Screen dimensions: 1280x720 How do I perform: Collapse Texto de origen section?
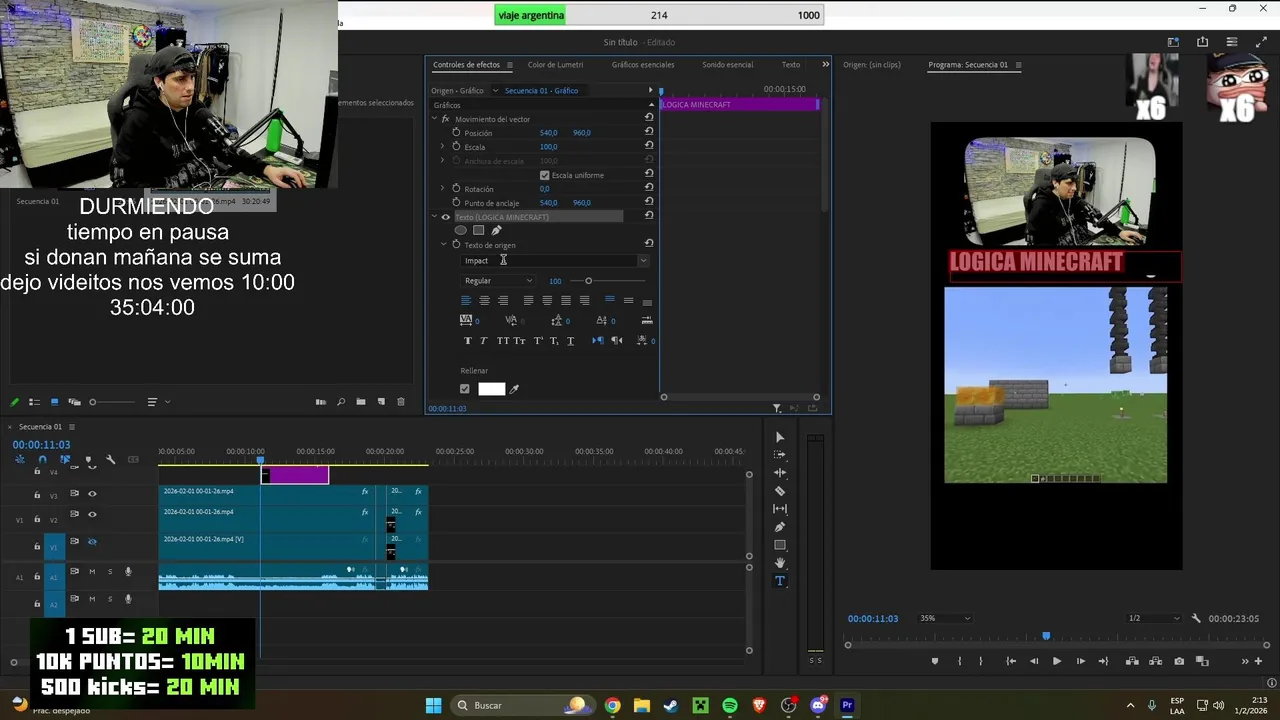[443, 245]
